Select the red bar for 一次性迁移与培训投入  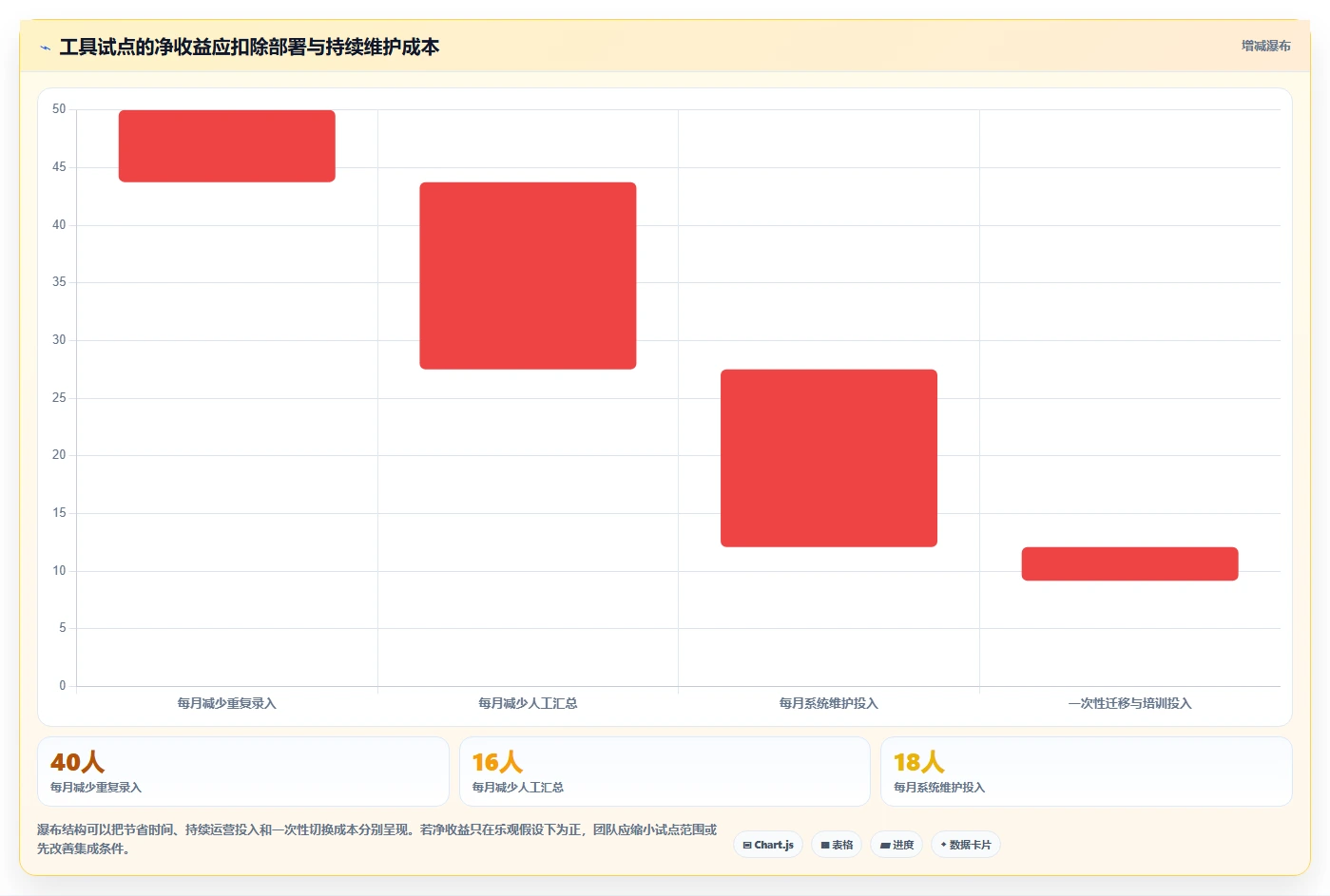click(1129, 563)
